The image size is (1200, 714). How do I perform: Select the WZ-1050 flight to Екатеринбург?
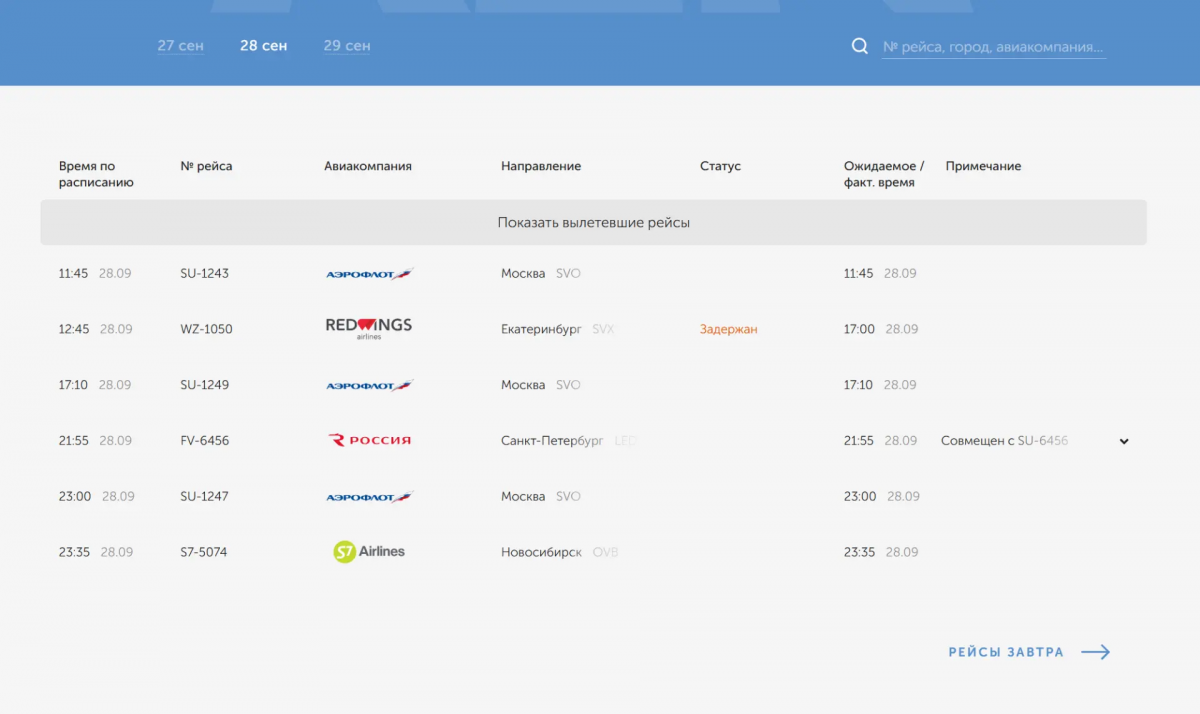(593, 329)
